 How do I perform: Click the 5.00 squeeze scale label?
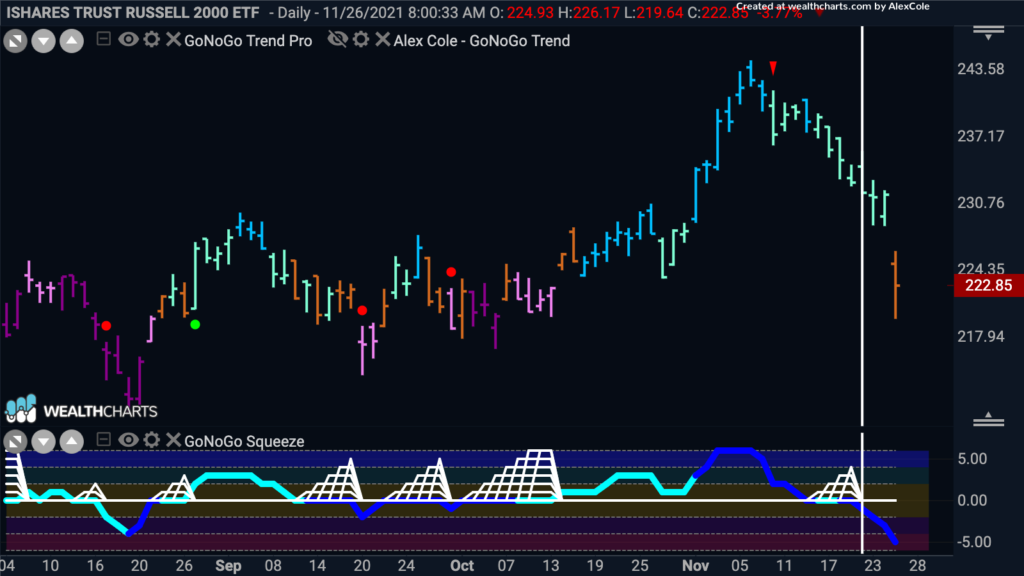tap(972, 459)
